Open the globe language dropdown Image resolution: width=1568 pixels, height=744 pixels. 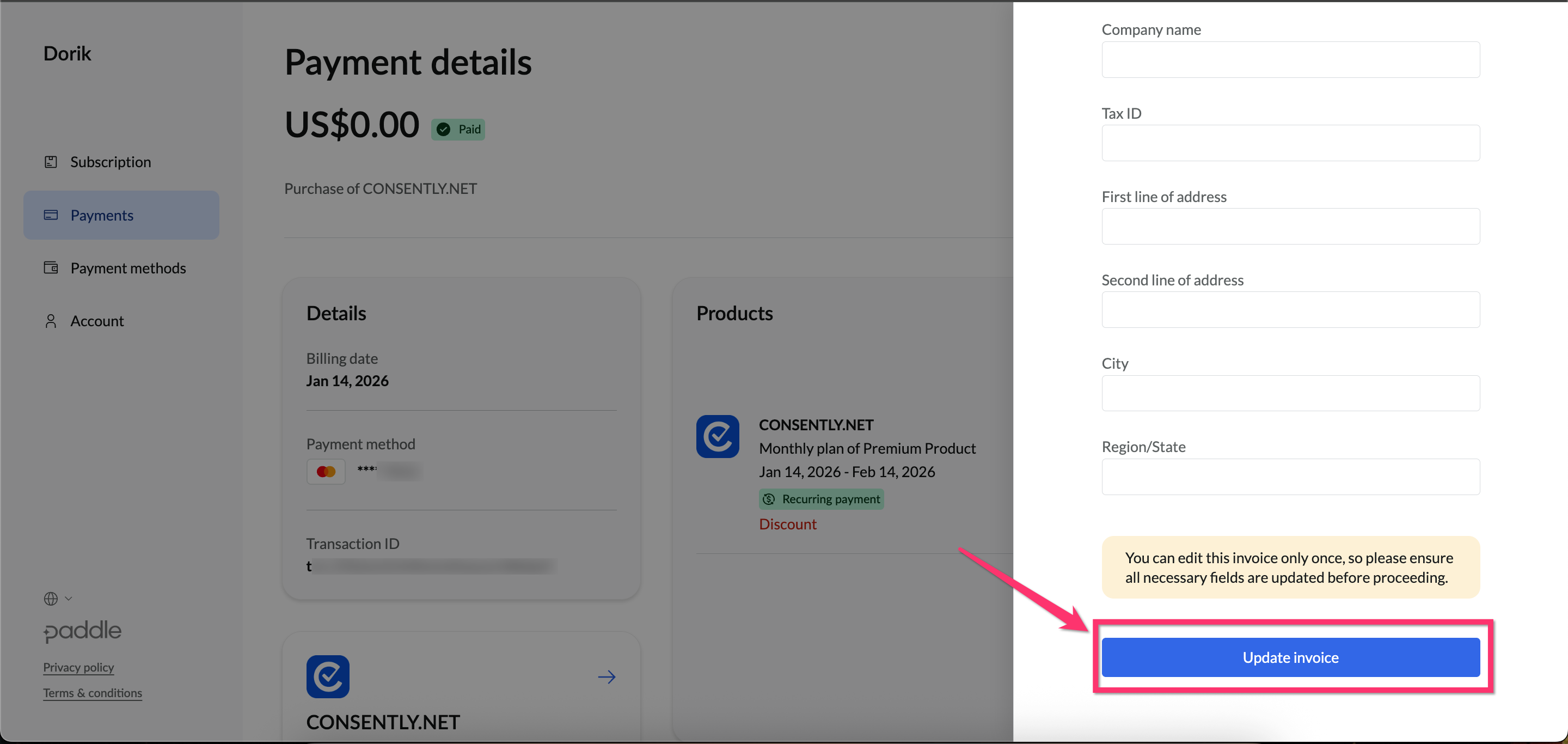click(x=57, y=599)
